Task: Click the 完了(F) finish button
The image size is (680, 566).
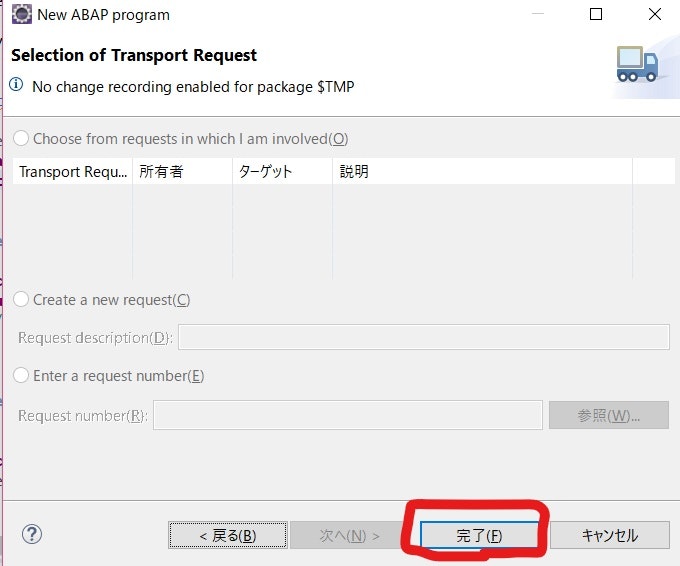Action: pyautogui.click(x=479, y=535)
